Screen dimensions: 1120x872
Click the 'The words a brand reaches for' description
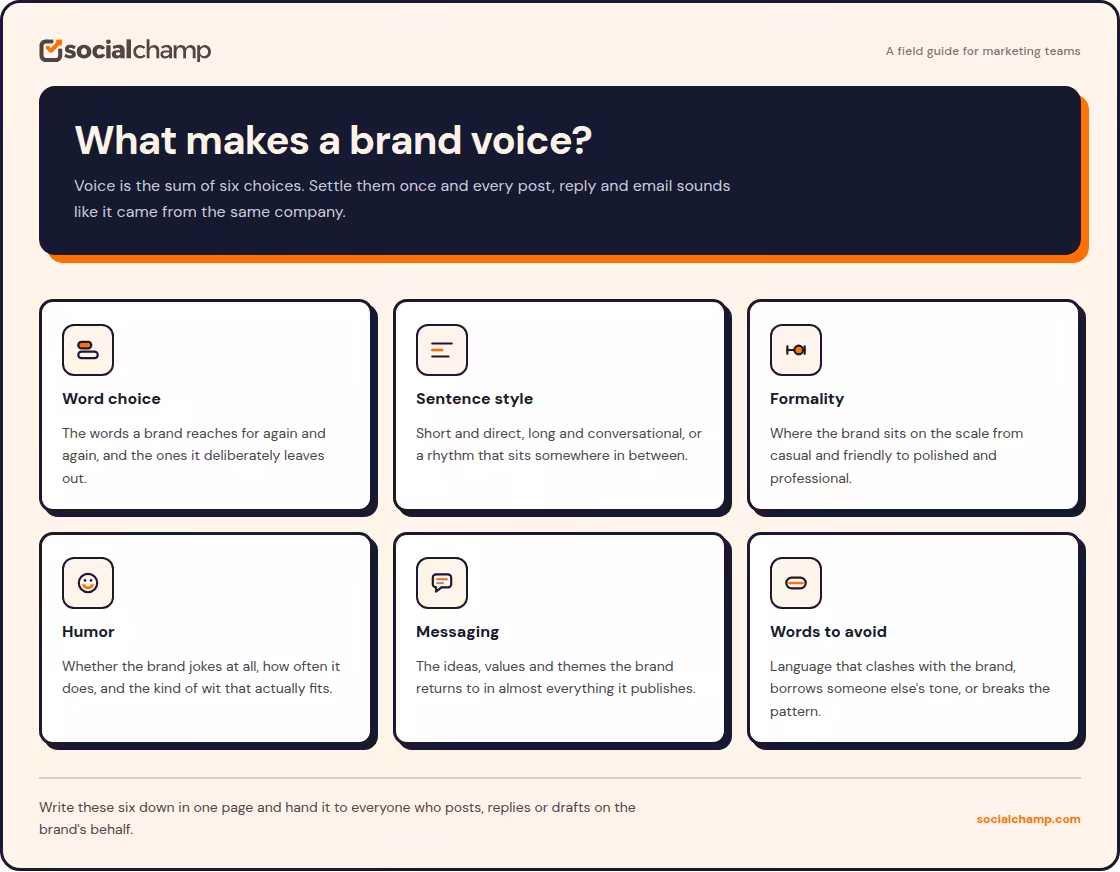(x=194, y=456)
